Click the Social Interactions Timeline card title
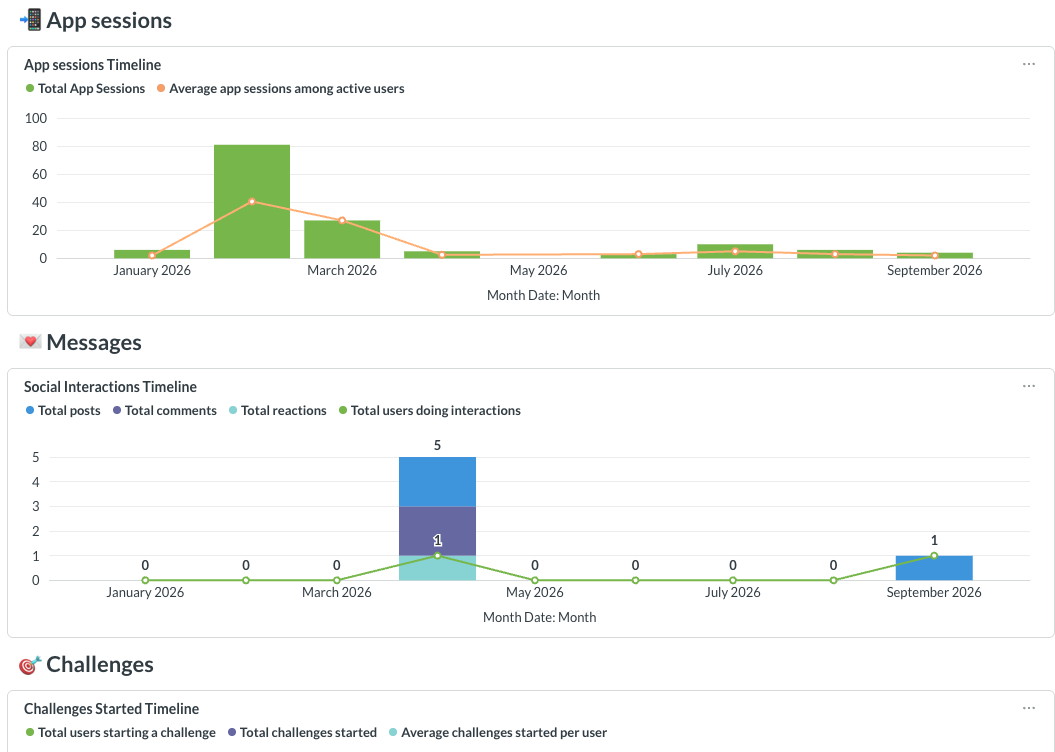Image resolution: width=1055 pixels, height=752 pixels. pos(110,387)
